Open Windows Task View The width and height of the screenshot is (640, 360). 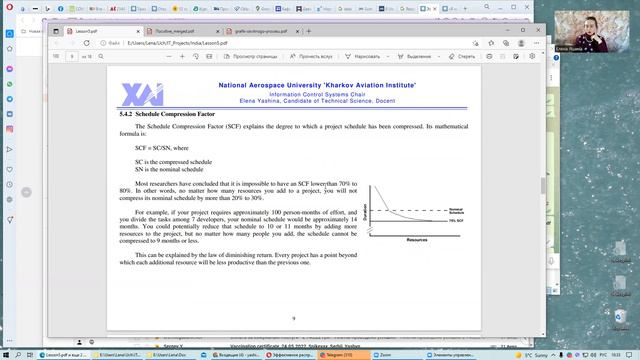[x=30, y=355]
